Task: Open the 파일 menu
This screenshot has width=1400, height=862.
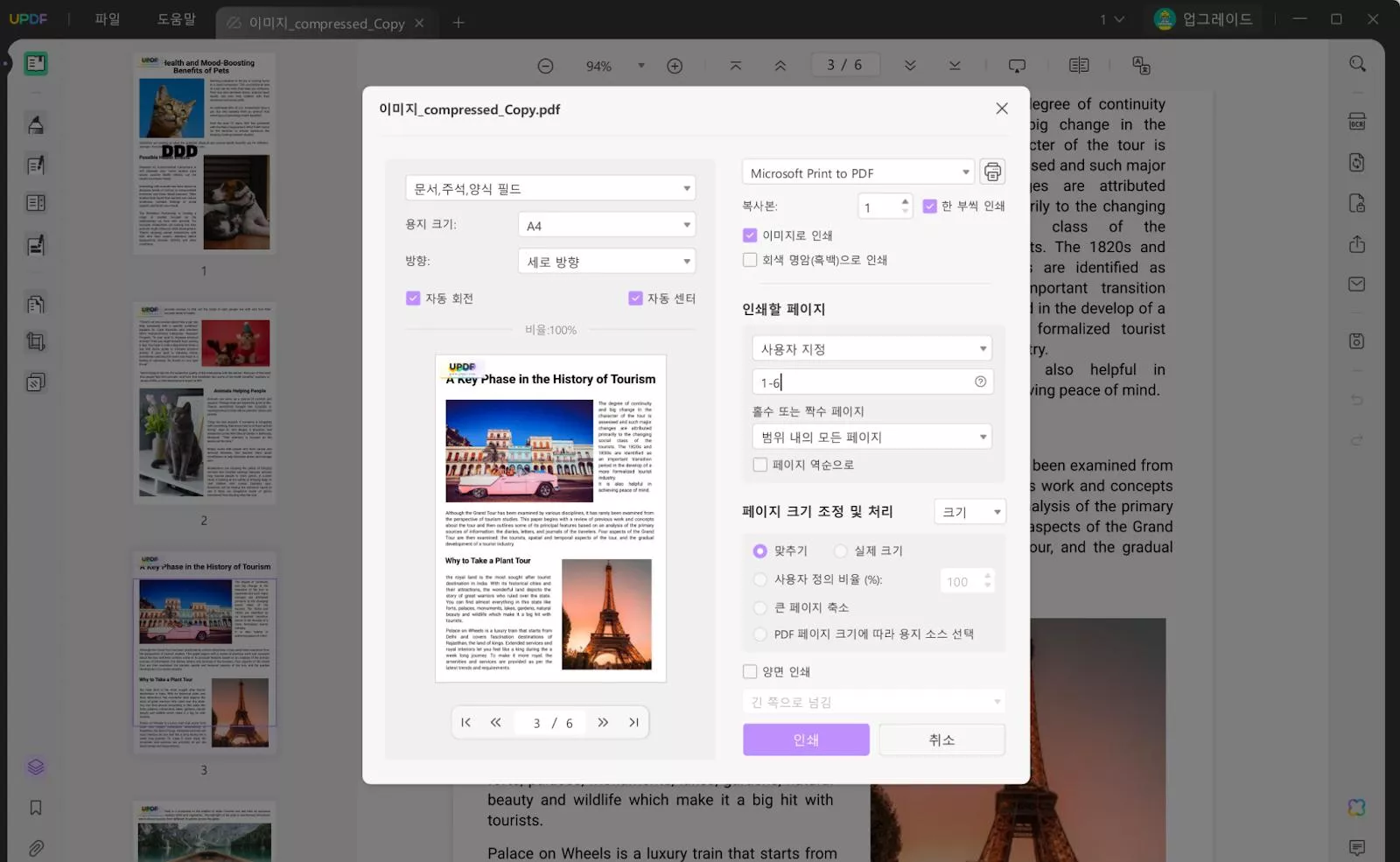Action: coord(107,18)
